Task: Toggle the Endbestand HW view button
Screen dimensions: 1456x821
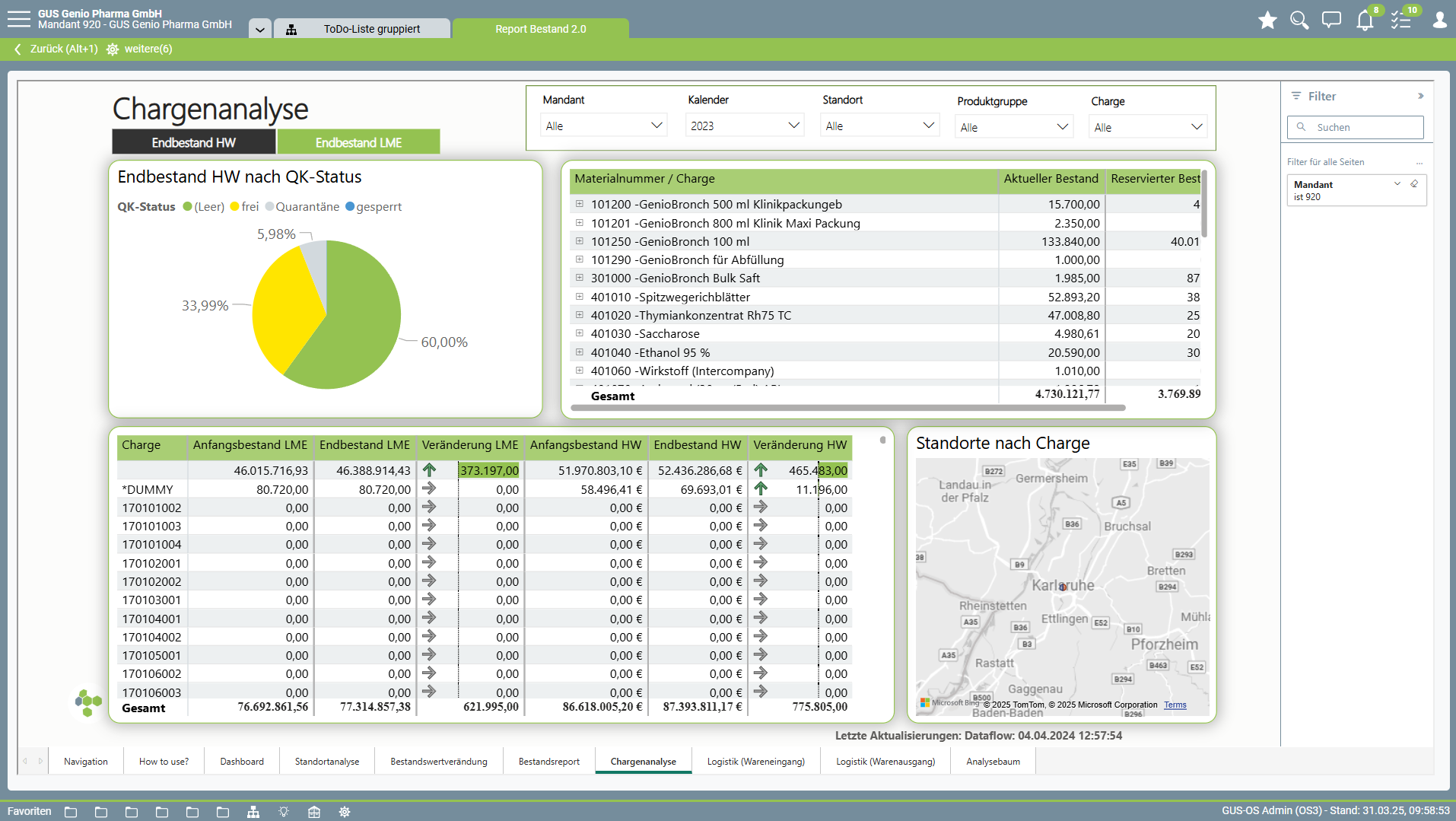Action: click(x=193, y=142)
